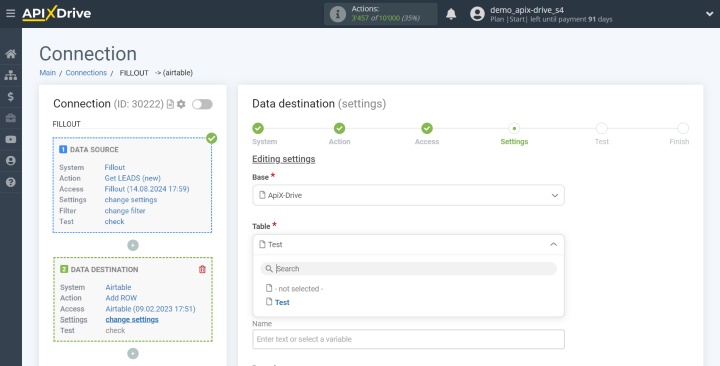Expand the account dropdown chevron
The height and width of the screenshot is (366, 720).
coord(709,14)
